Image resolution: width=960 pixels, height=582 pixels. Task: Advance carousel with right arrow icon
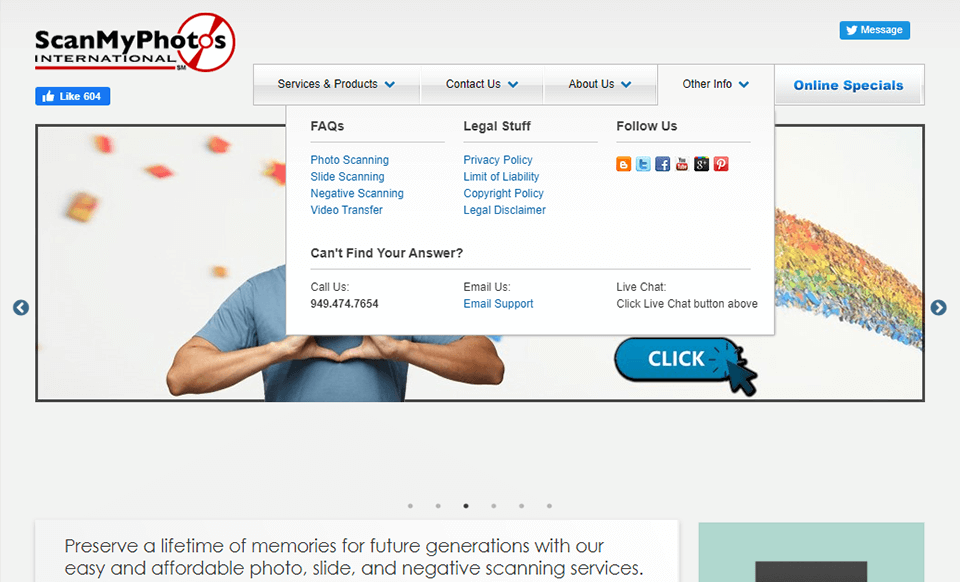pyautogui.click(x=939, y=307)
